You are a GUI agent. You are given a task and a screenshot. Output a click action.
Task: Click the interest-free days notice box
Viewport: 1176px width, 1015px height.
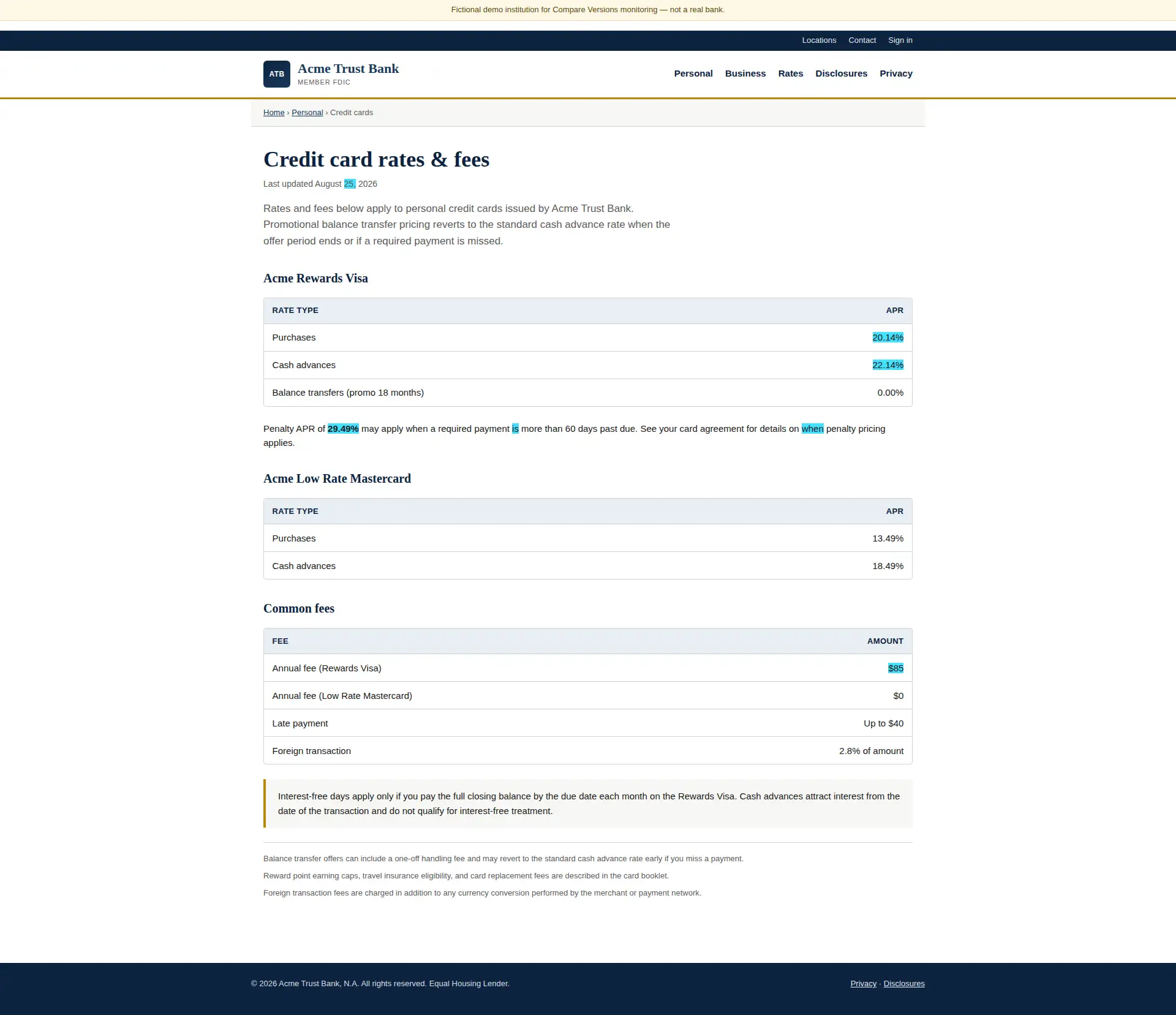pyautogui.click(x=588, y=804)
